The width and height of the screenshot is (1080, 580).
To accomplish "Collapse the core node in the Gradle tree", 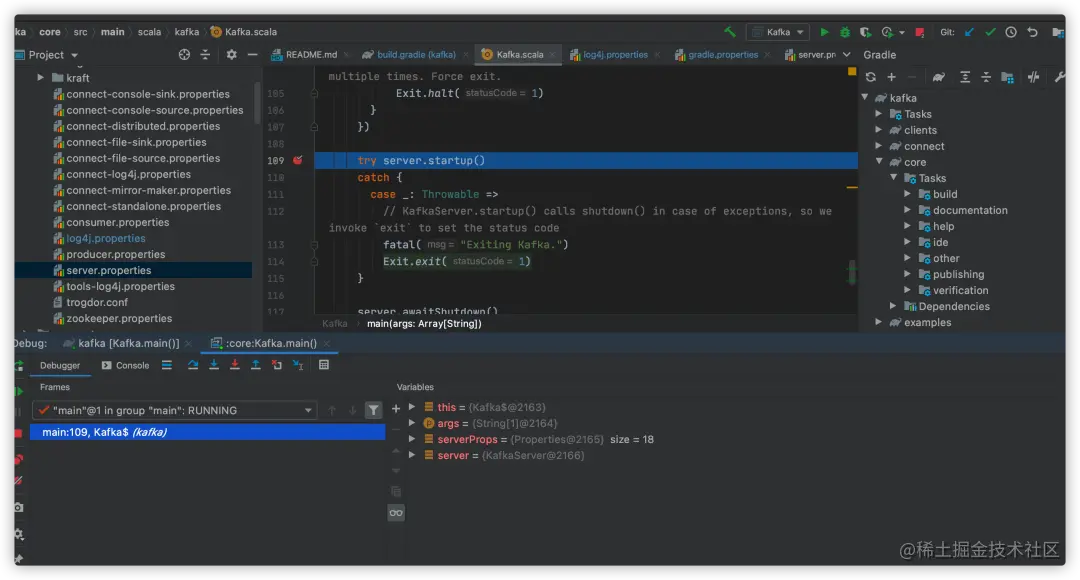I will tap(879, 162).
